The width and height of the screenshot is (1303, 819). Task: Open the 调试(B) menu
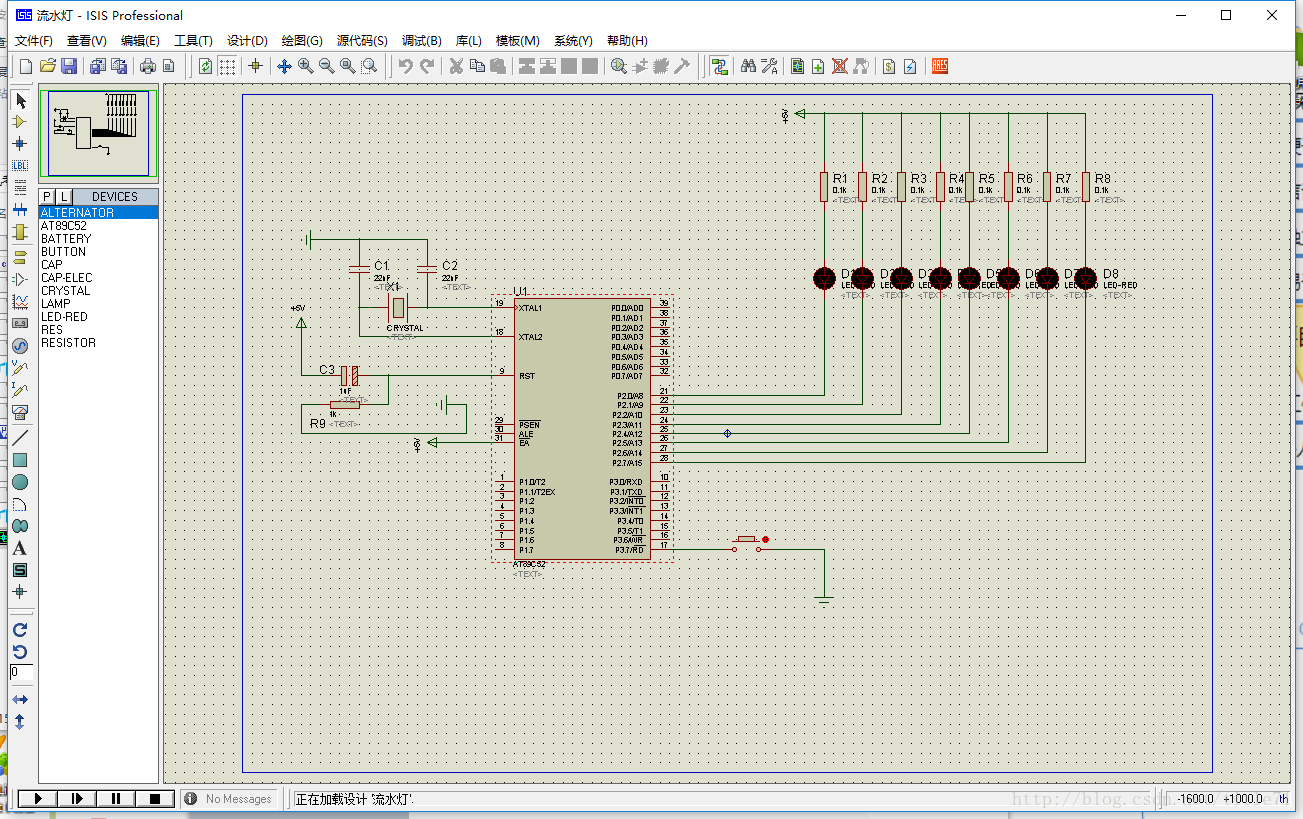point(421,41)
